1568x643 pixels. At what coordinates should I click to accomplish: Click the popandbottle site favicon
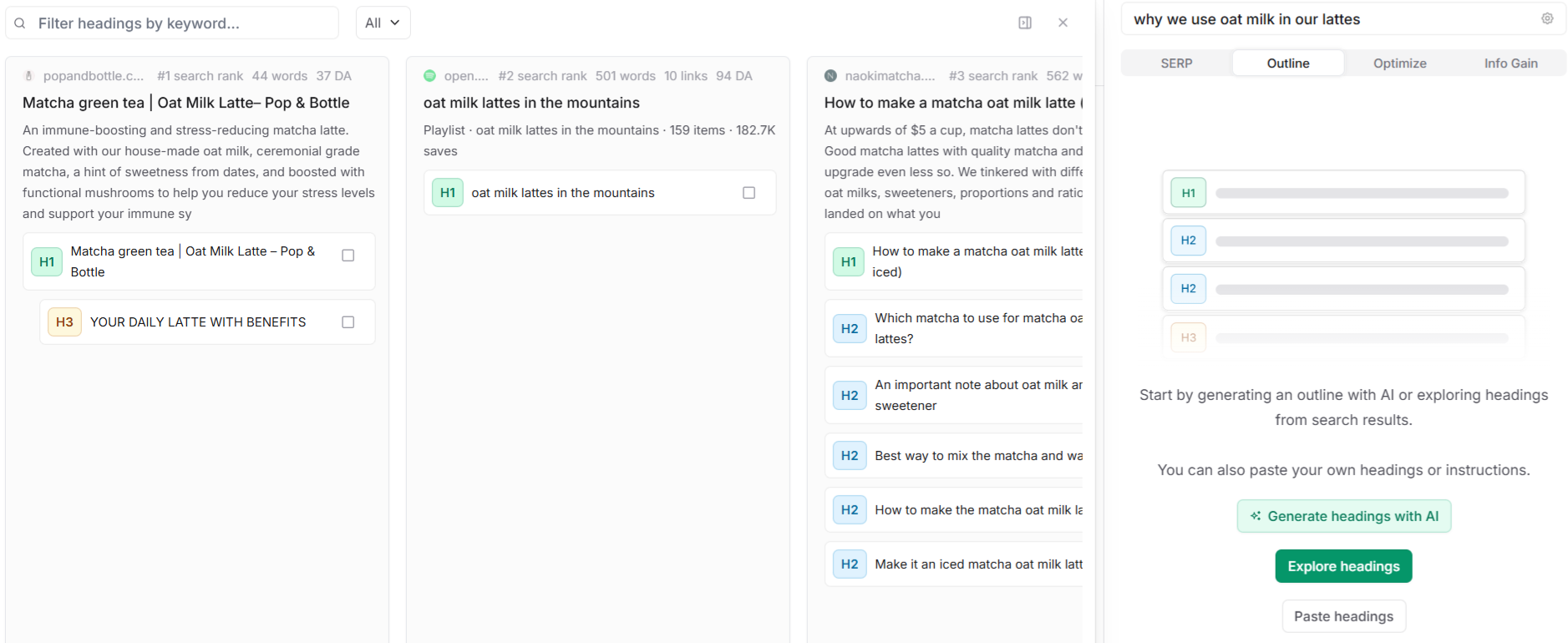[28, 76]
